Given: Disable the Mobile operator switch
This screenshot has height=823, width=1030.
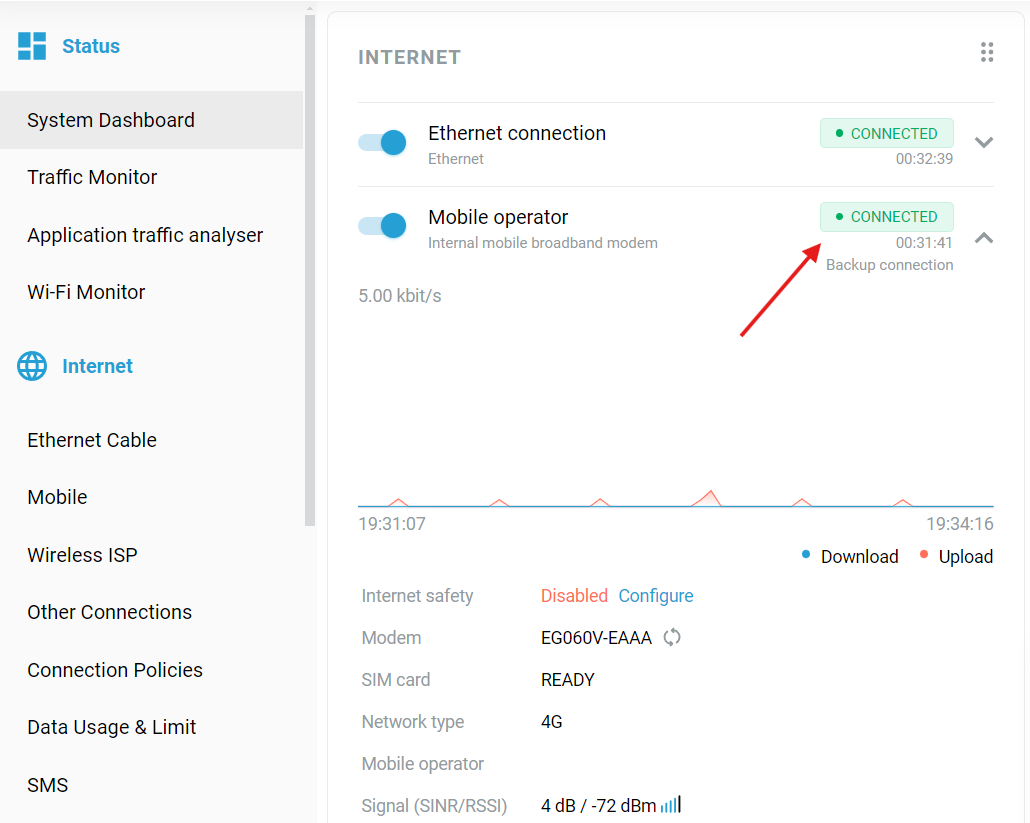Looking at the screenshot, I should tap(382, 226).
